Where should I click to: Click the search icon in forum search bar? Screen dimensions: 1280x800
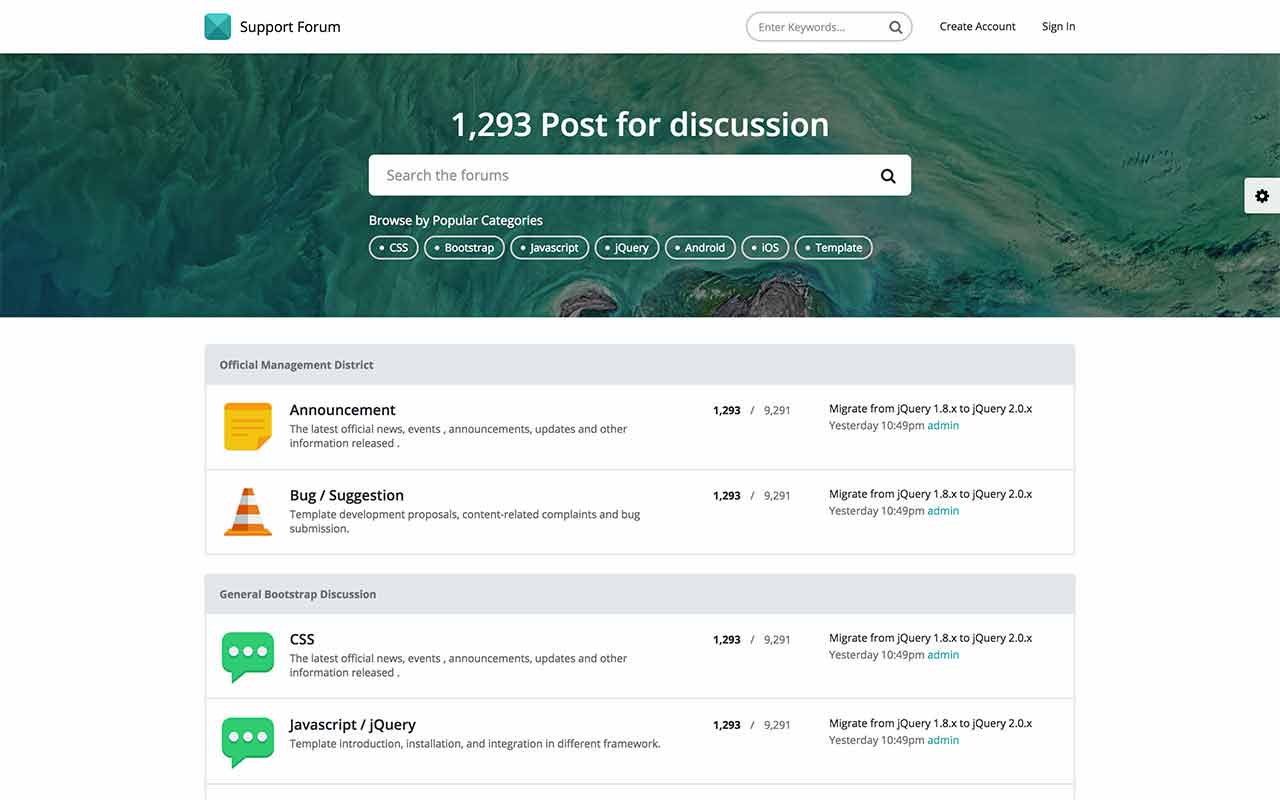[x=887, y=176]
